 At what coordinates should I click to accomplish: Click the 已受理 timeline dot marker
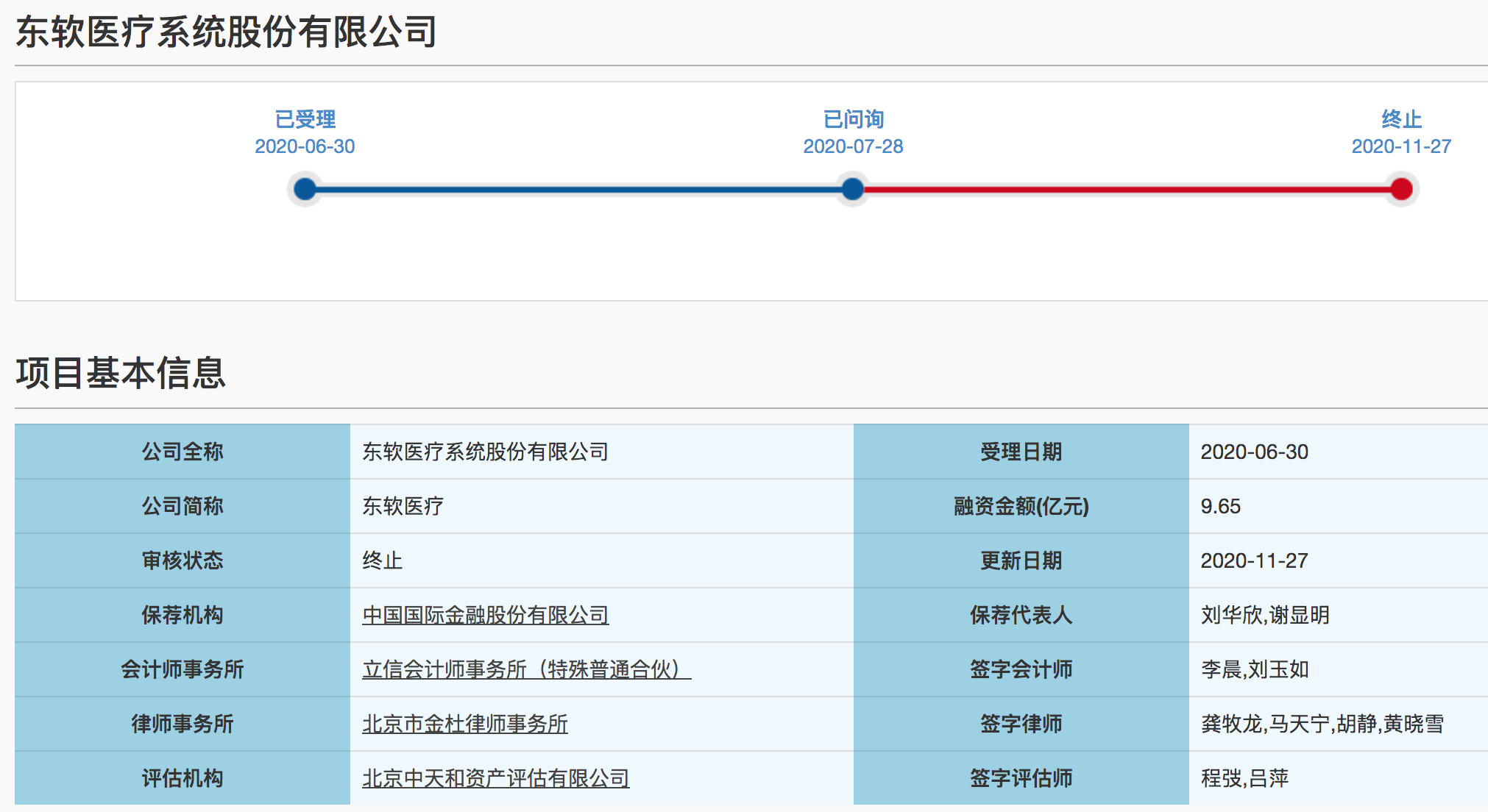point(305,189)
